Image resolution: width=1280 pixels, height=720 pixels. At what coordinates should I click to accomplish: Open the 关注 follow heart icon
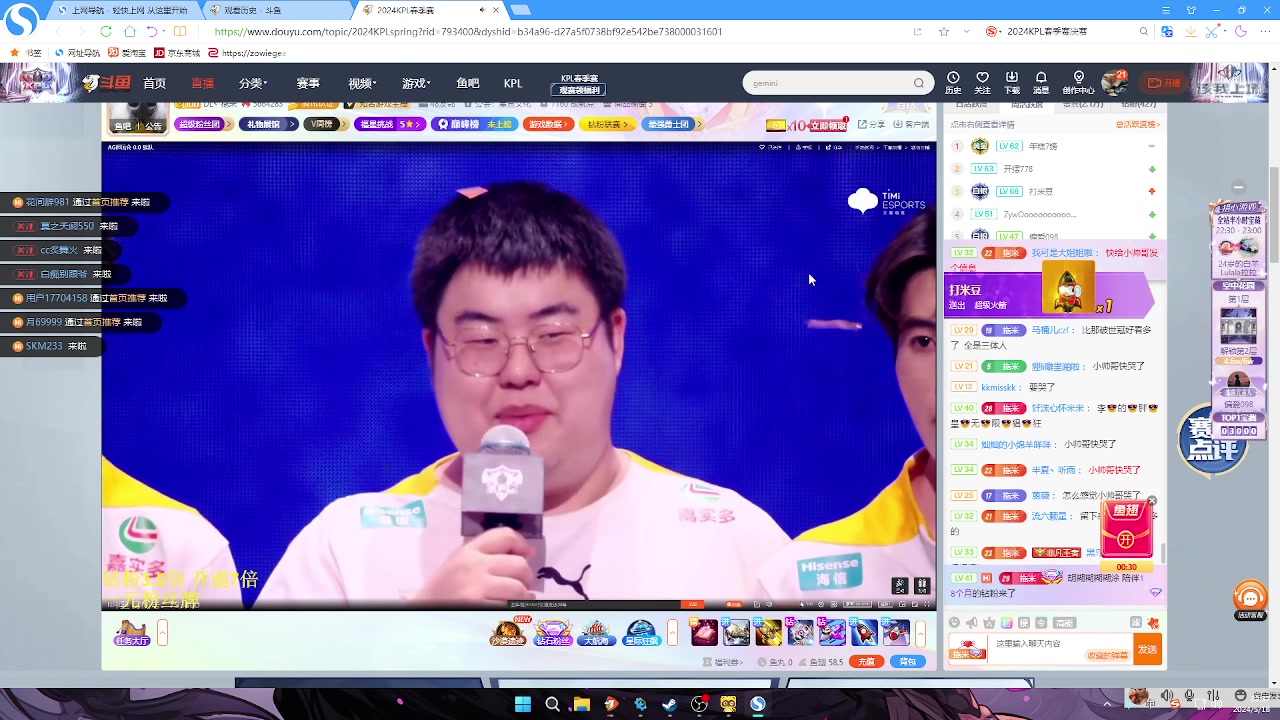pos(982,82)
